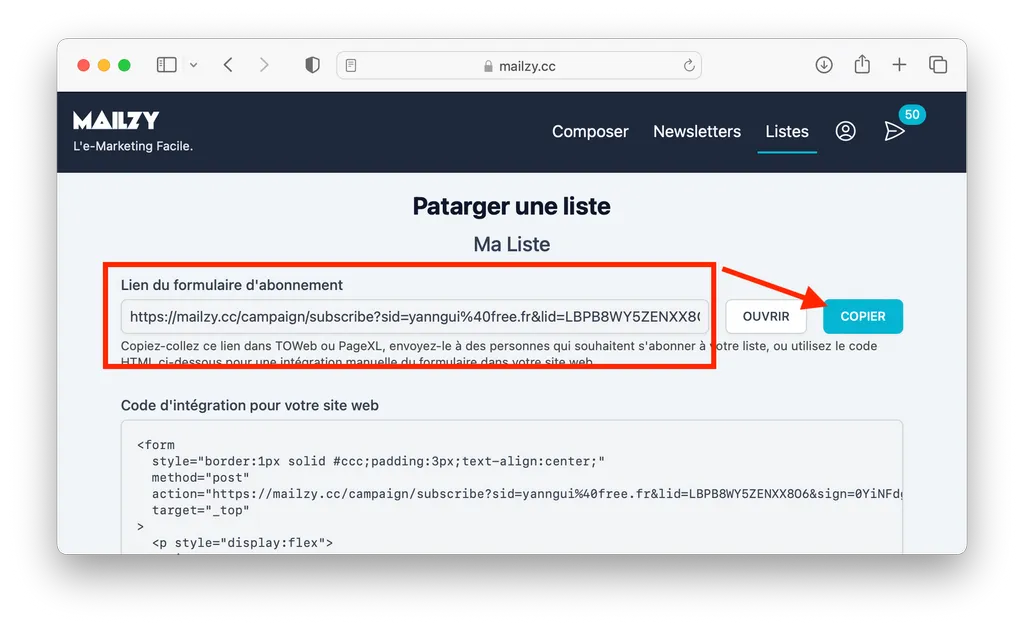1024x630 pixels.
Task: Select the mailzy.cc address bar
Action: pos(519,65)
